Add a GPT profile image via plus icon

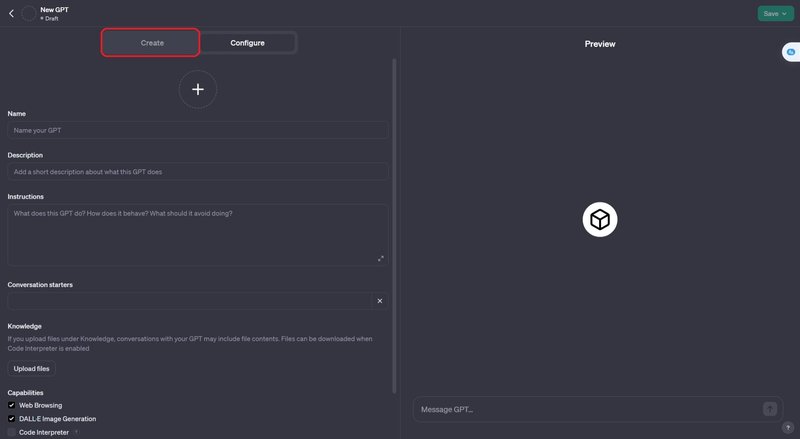[x=198, y=89]
